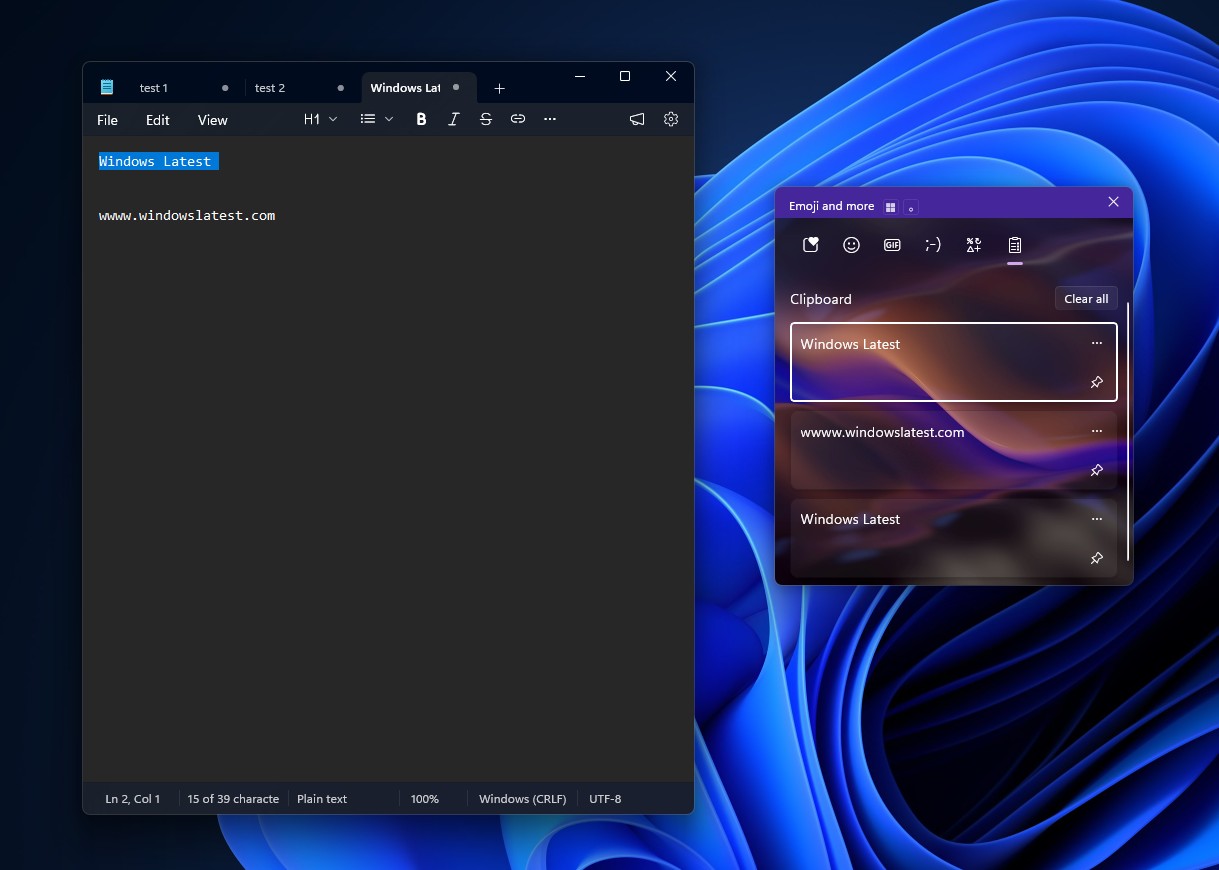Select the Windows Latest tab
Image resolution: width=1219 pixels, height=870 pixels.
tap(418, 88)
